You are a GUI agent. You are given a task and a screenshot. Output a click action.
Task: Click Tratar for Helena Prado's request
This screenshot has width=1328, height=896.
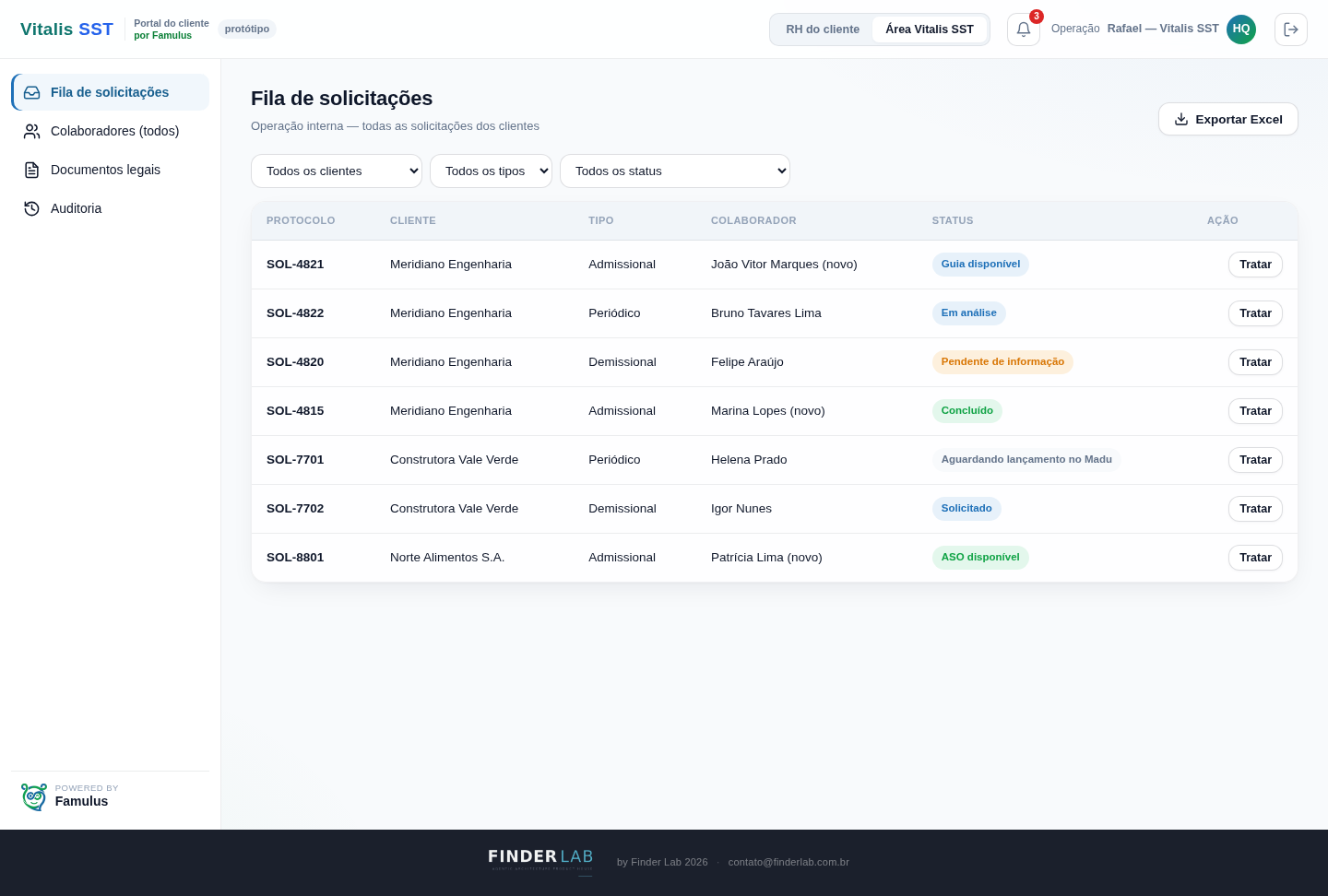click(x=1255, y=460)
